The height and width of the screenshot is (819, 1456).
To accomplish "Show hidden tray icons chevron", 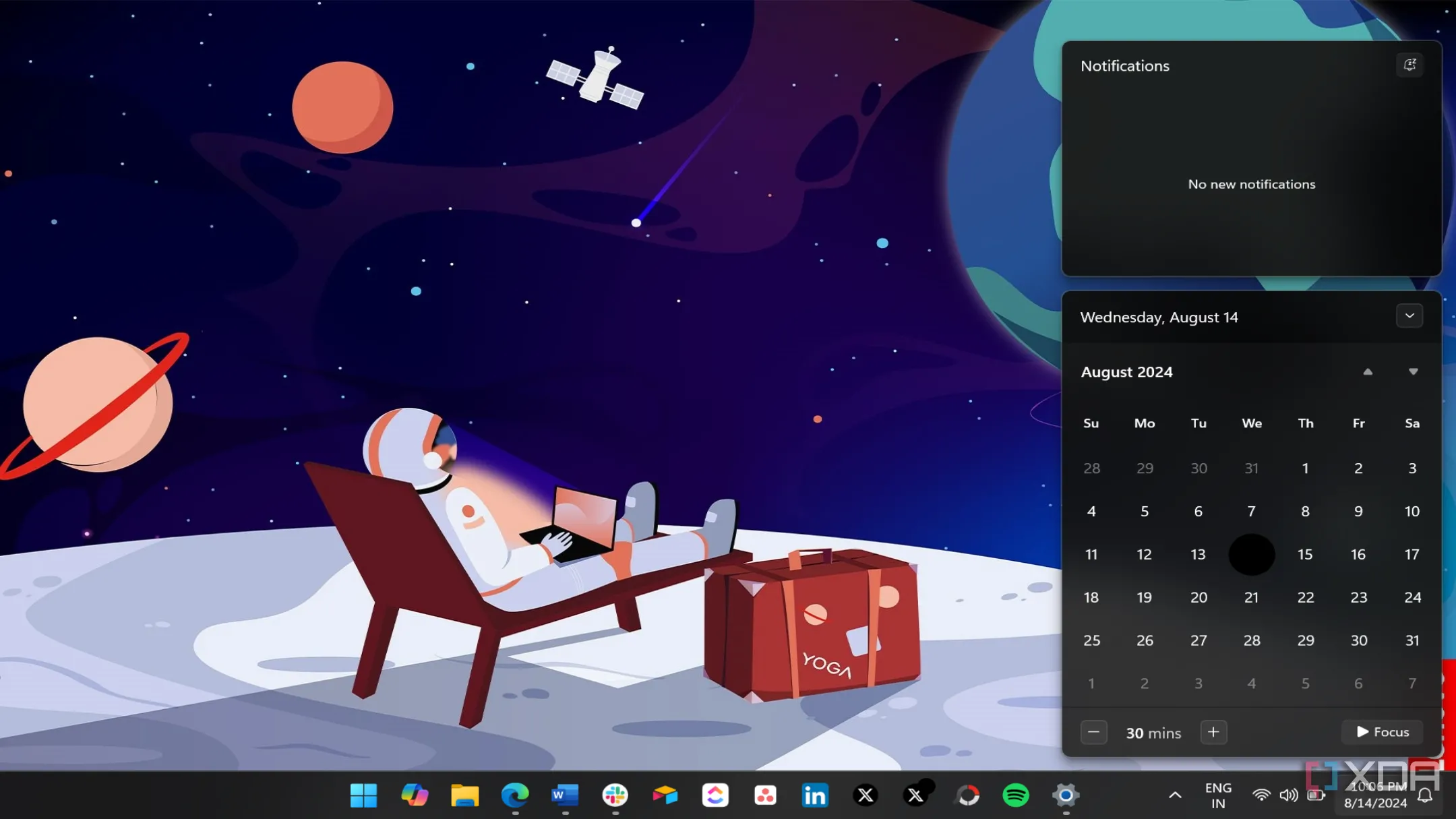I will coord(1175,795).
